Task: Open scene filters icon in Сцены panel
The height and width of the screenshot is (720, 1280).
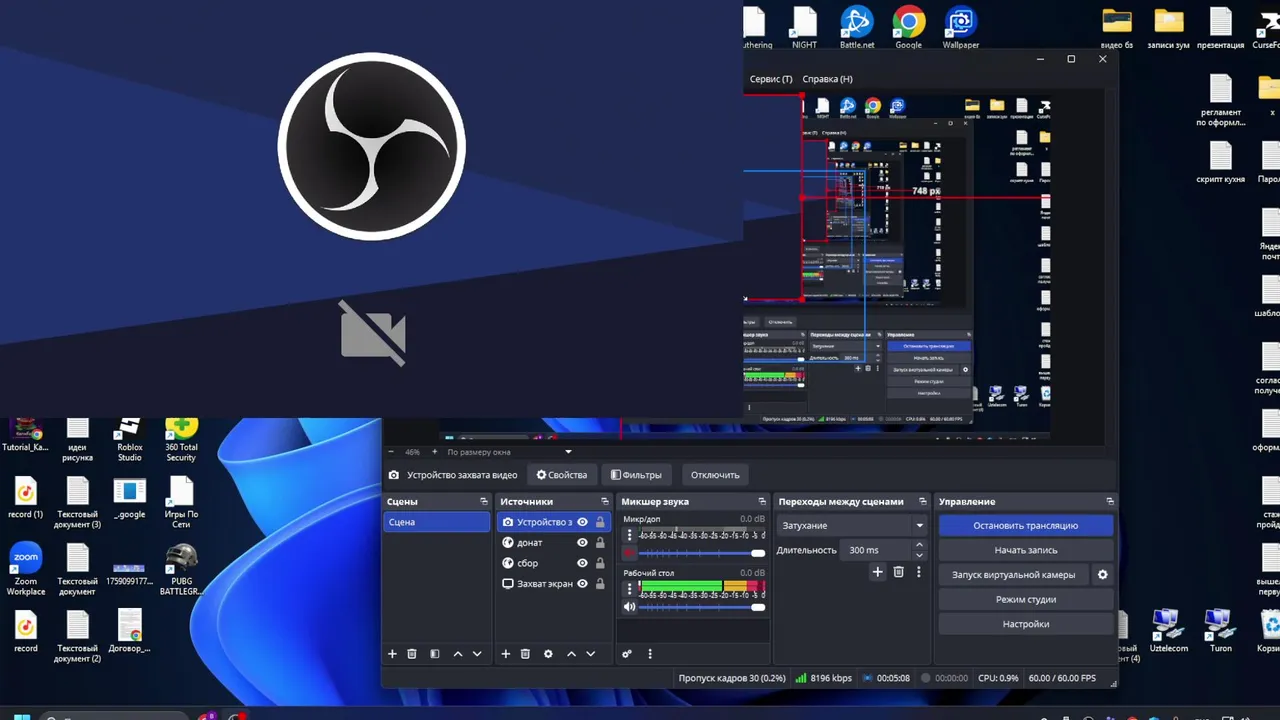Action: (435, 654)
